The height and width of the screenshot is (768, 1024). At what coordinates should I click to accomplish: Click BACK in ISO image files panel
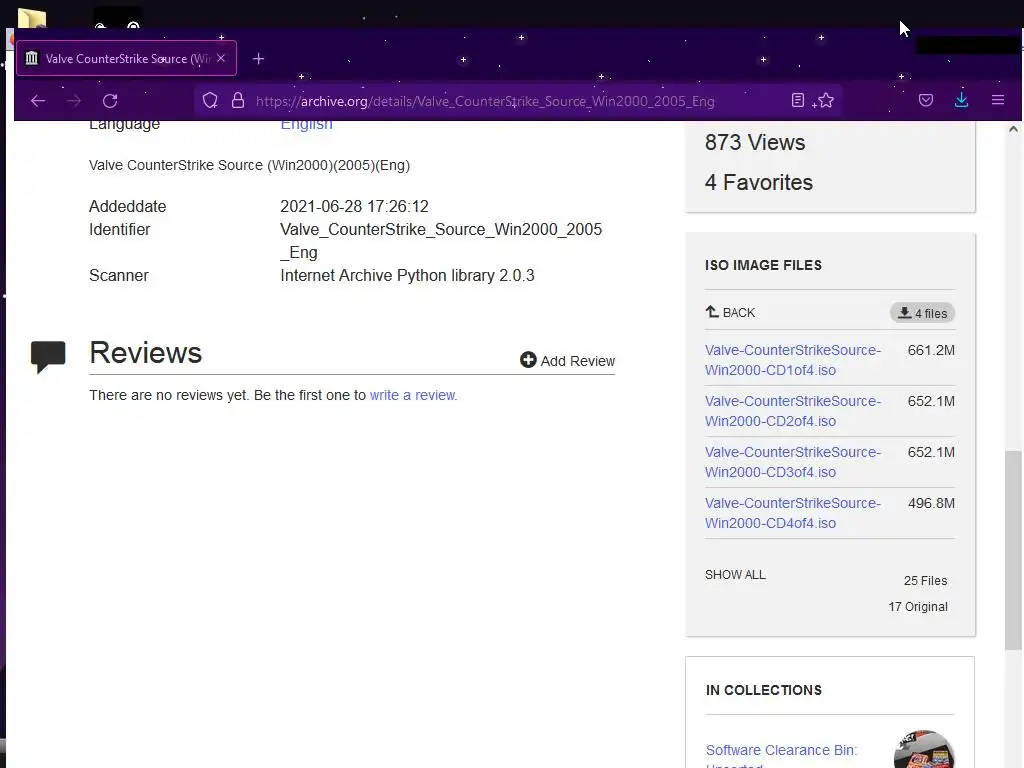730,312
